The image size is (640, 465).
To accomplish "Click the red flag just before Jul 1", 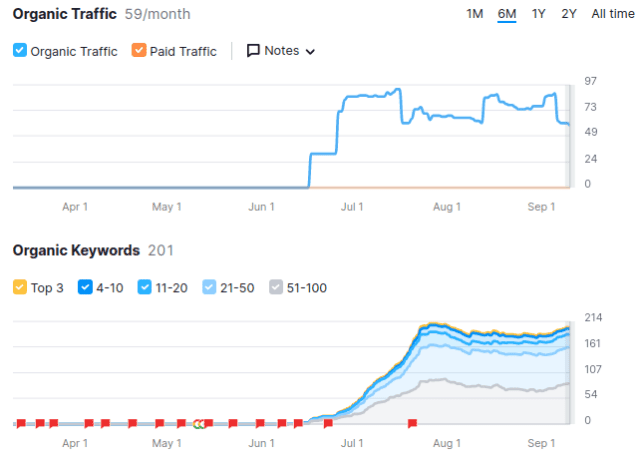I will (328, 424).
